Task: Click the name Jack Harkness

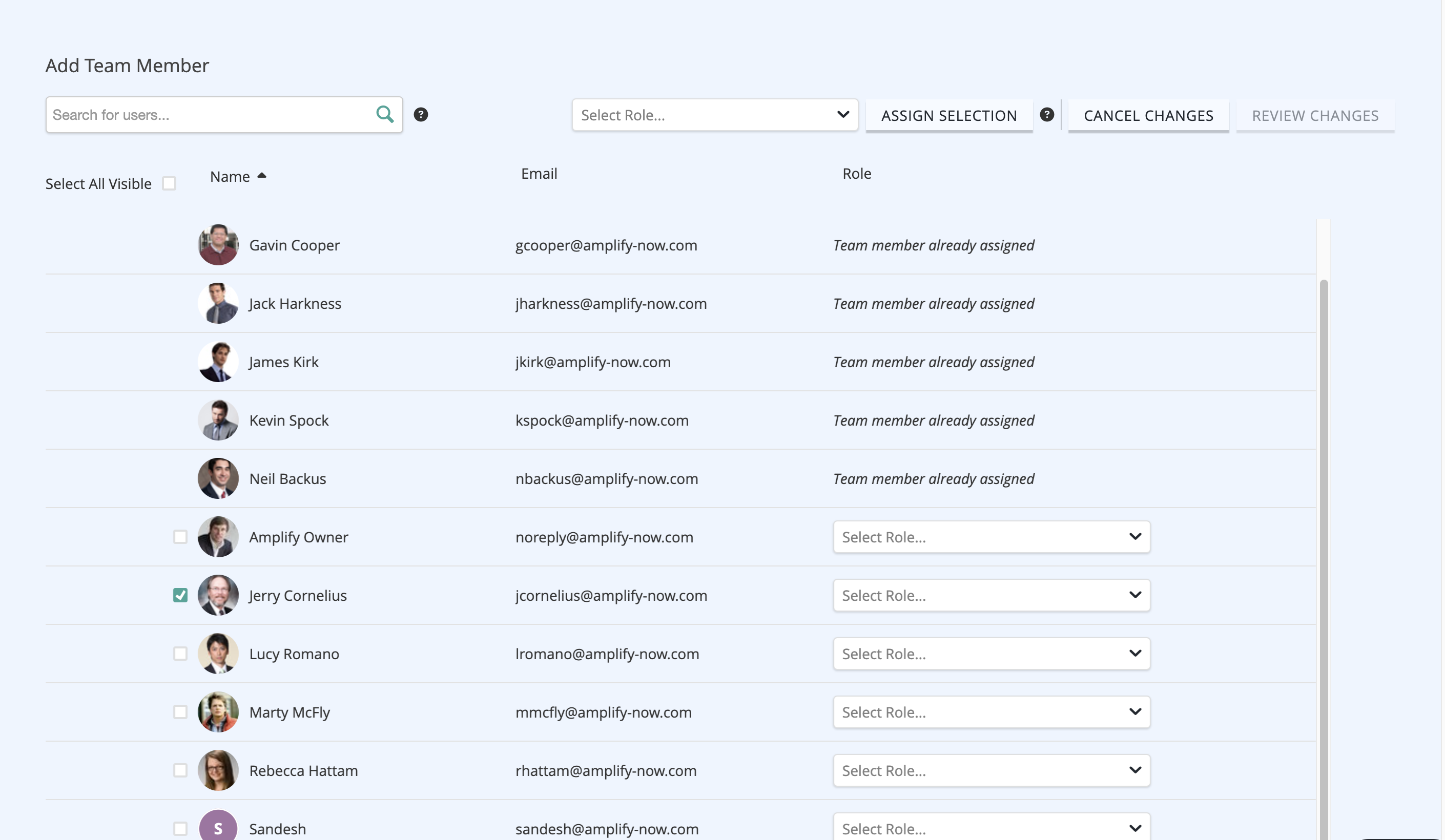Action: 295,304
